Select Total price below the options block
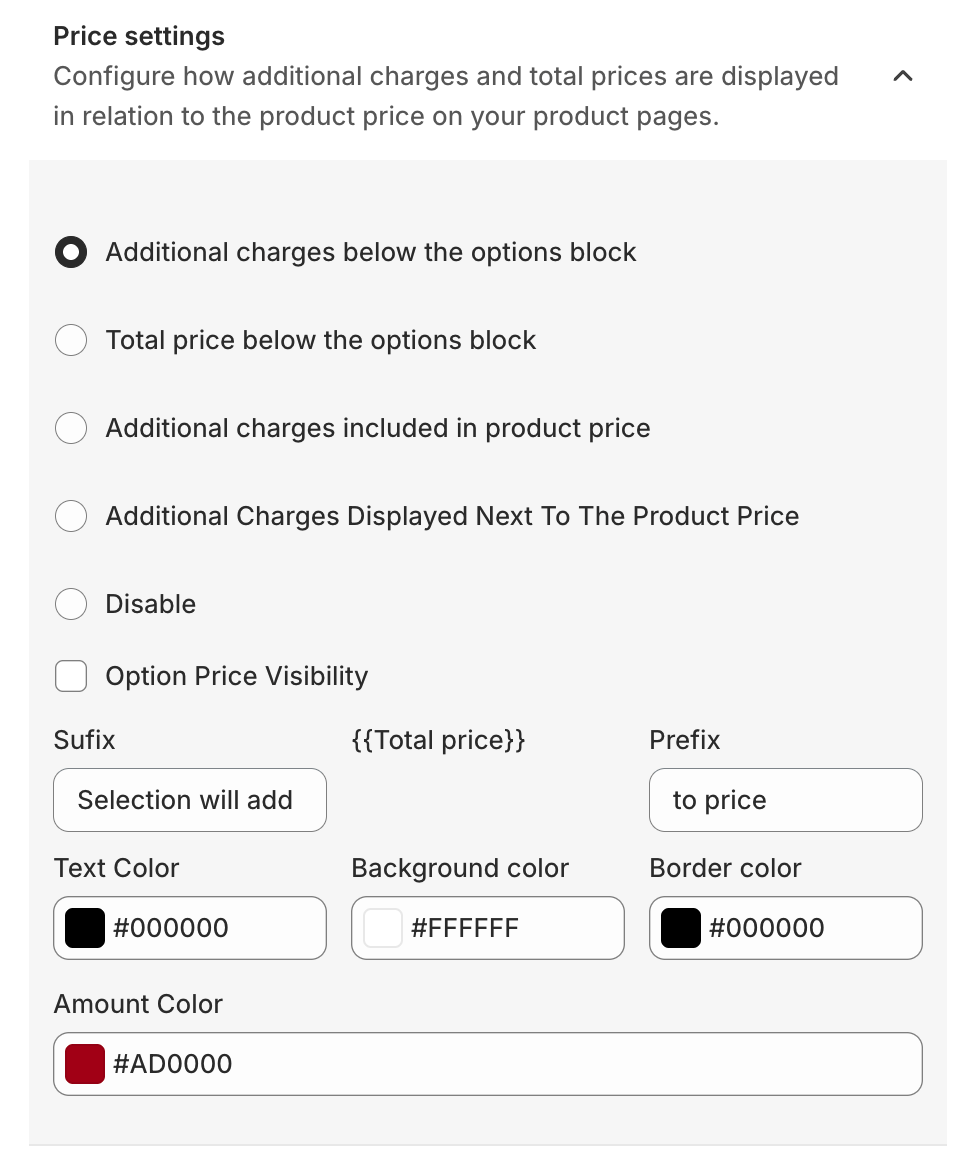Viewport: 968px width, 1168px height. tap(71, 341)
